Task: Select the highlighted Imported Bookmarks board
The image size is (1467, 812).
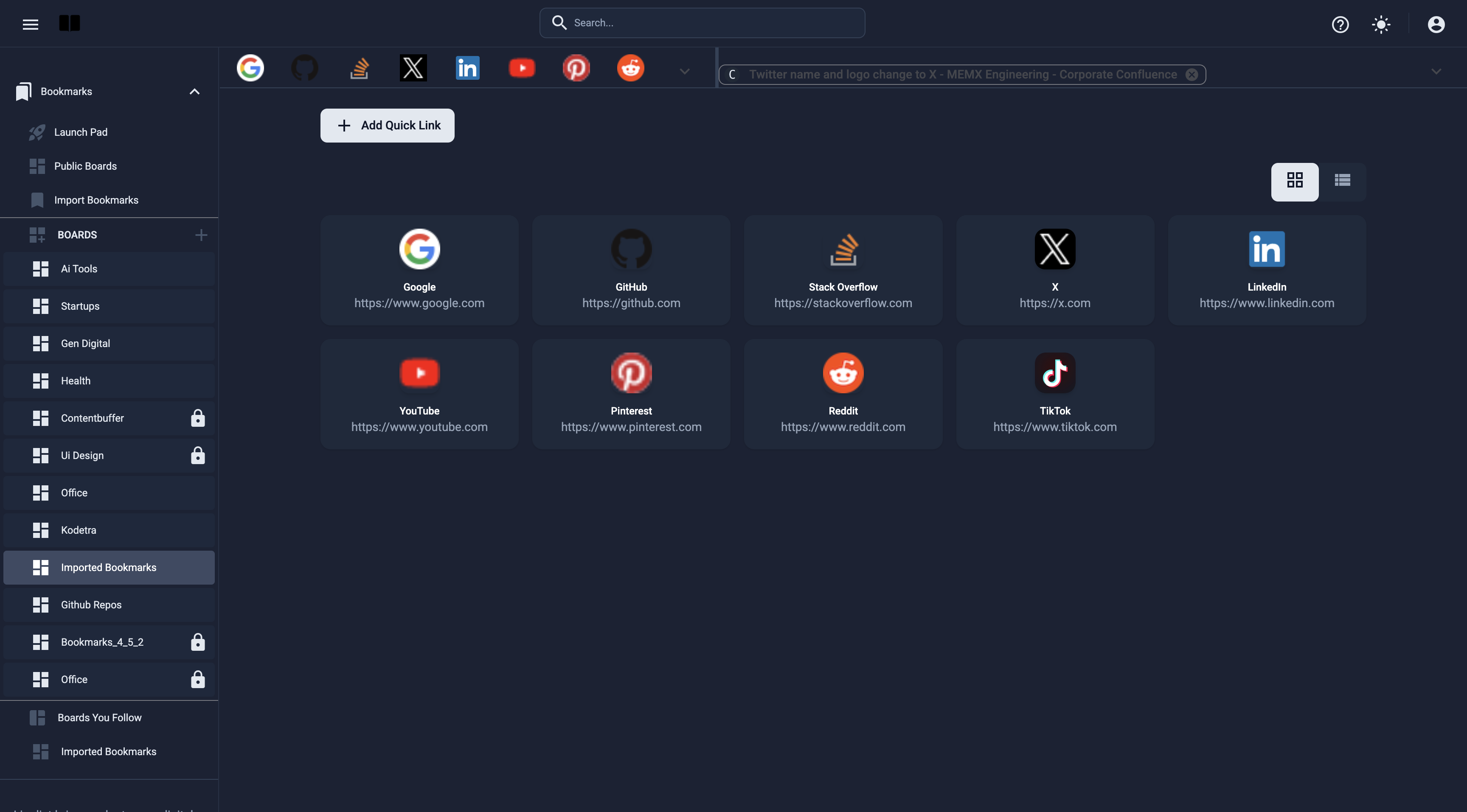Action: pos(109,567)
